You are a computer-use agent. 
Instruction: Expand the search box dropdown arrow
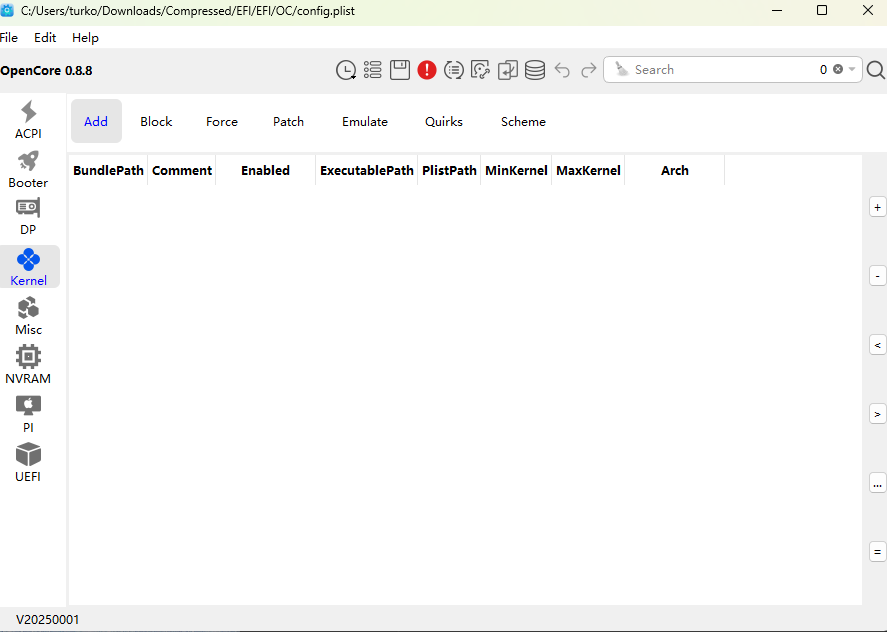852,70
